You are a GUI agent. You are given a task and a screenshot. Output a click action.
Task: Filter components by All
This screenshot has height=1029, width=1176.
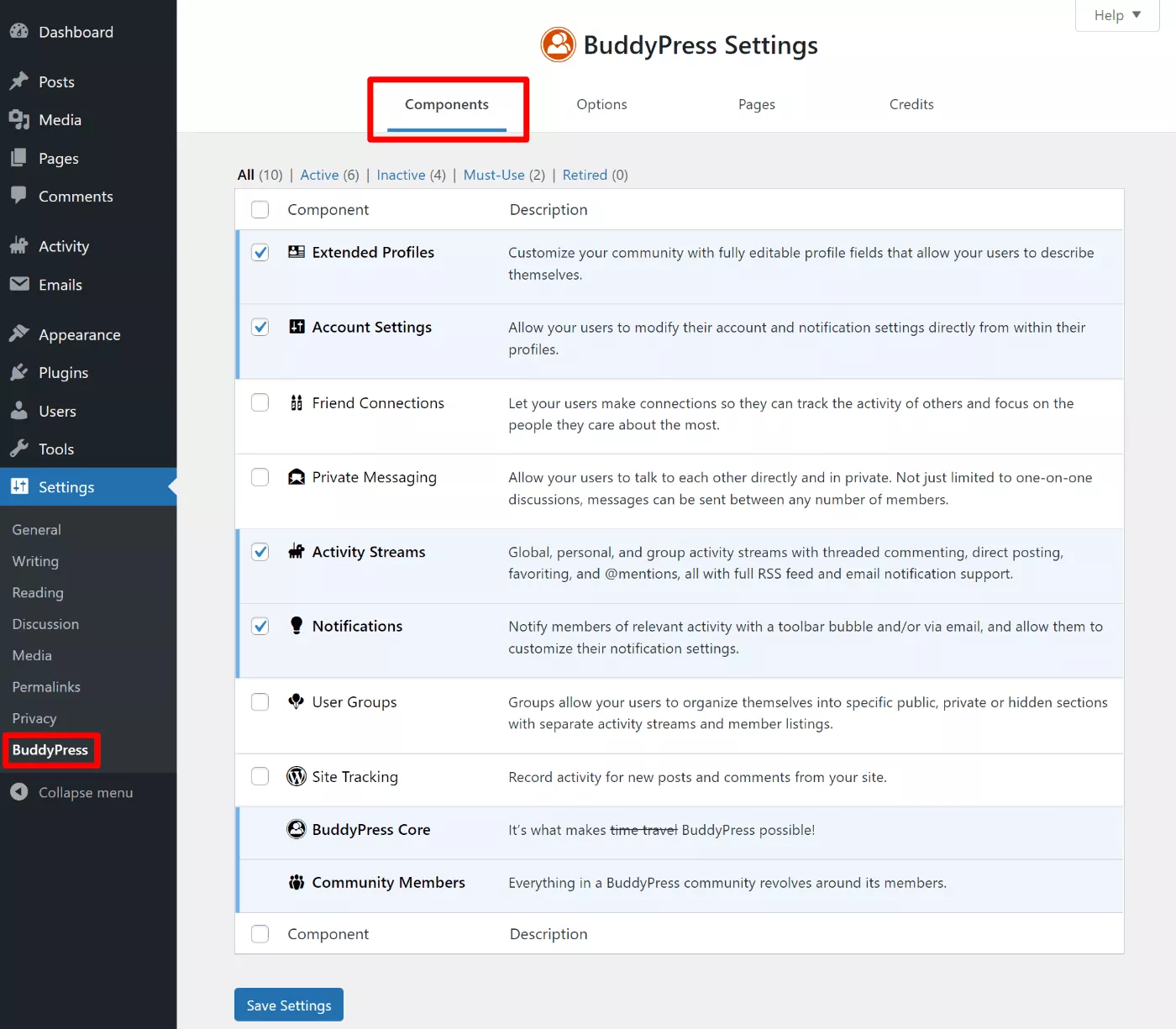(246, 175)
